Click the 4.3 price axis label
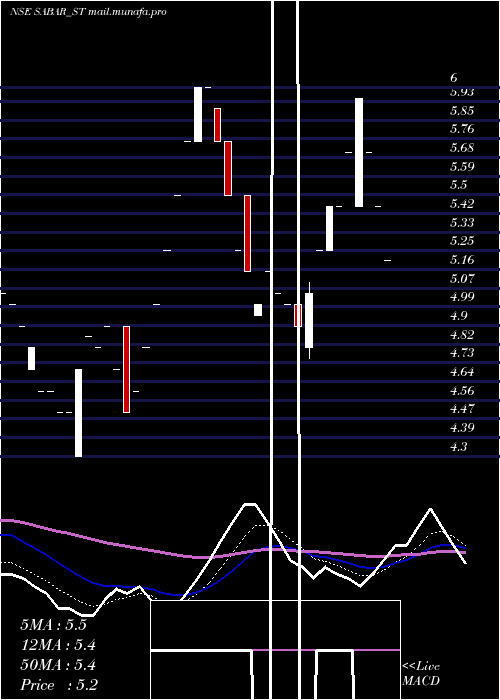 (x=459, y=446)
